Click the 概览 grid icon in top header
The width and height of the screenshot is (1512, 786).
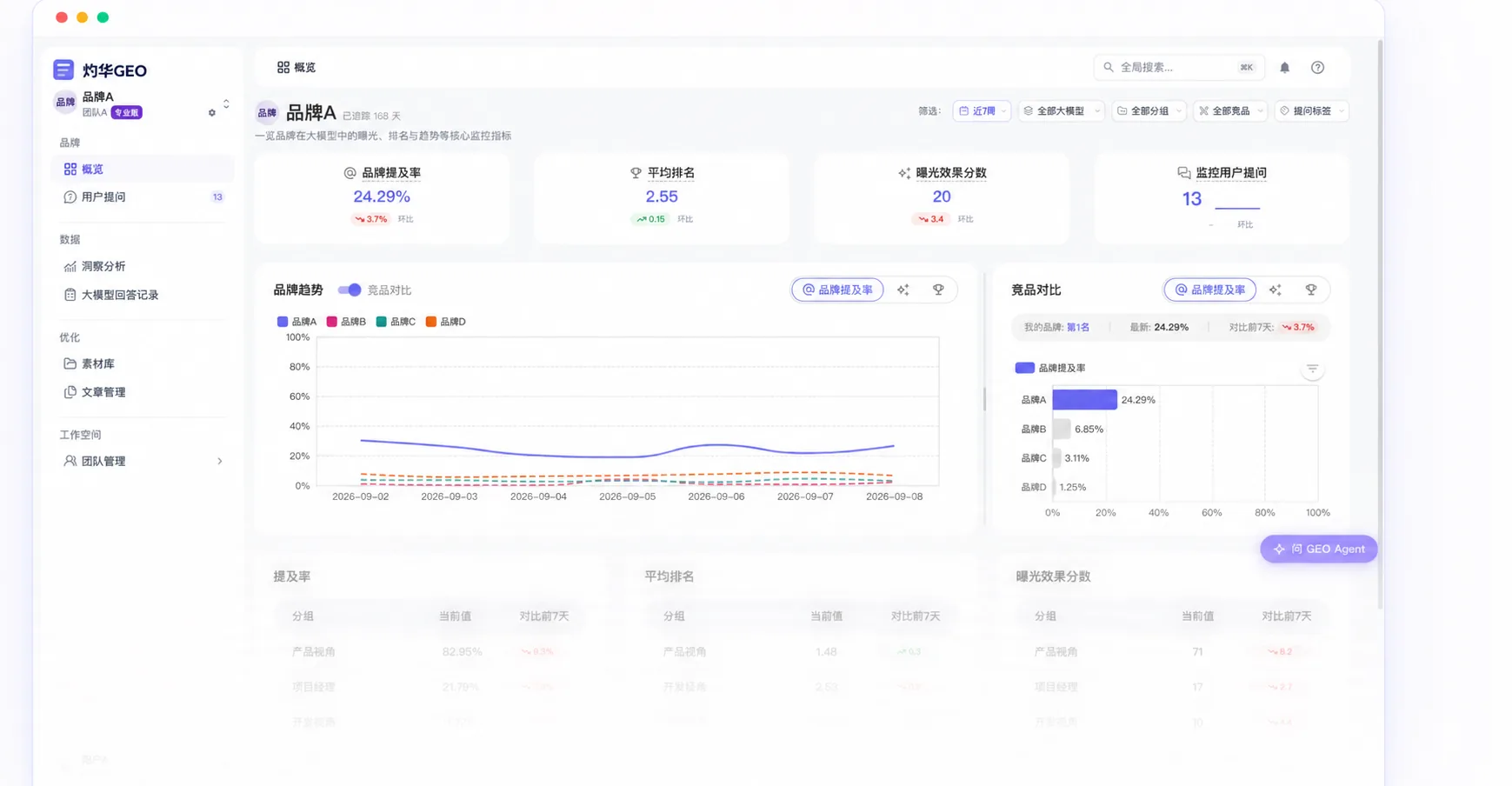pyautogui.click(x=283, y=67)
